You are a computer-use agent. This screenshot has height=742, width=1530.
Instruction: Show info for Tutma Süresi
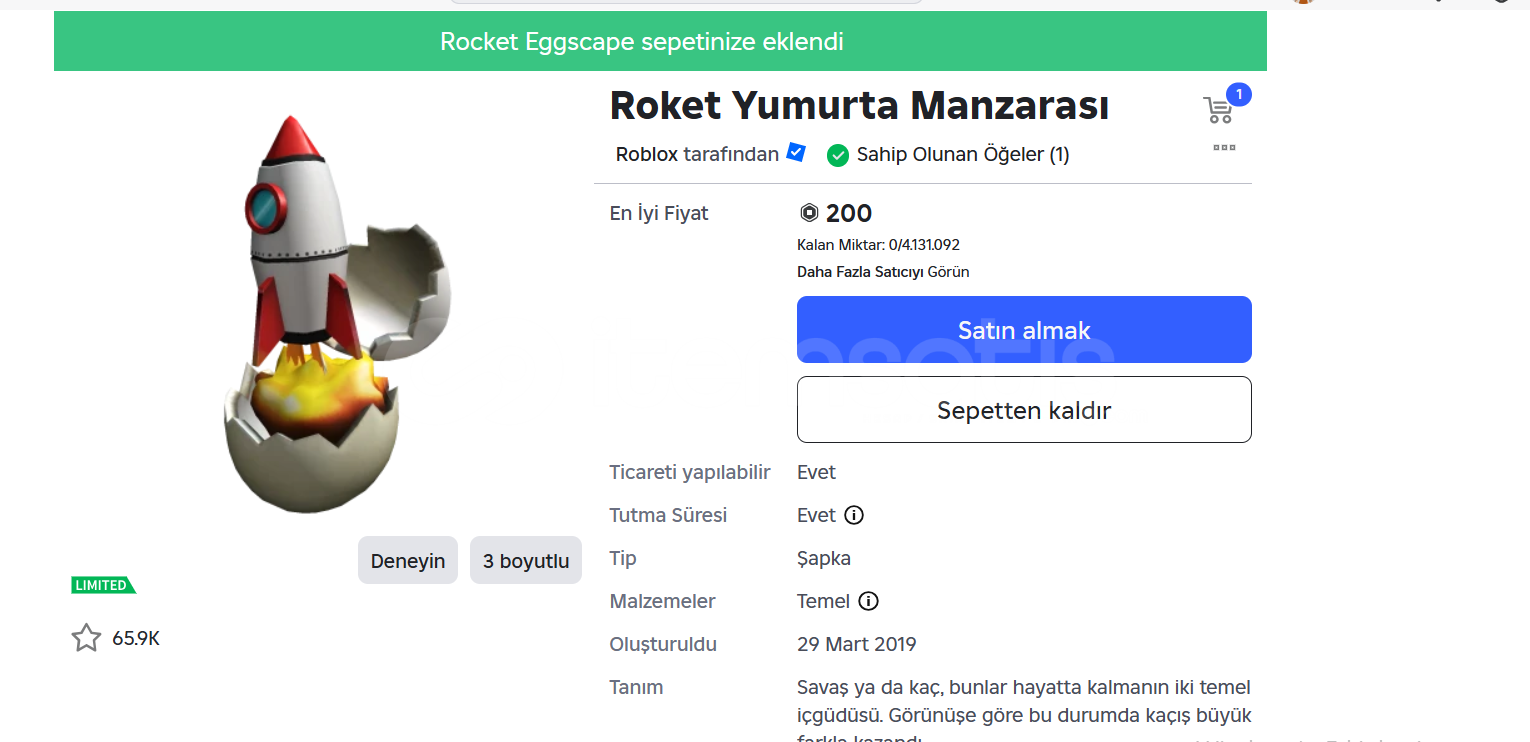(x=854, y=516)
